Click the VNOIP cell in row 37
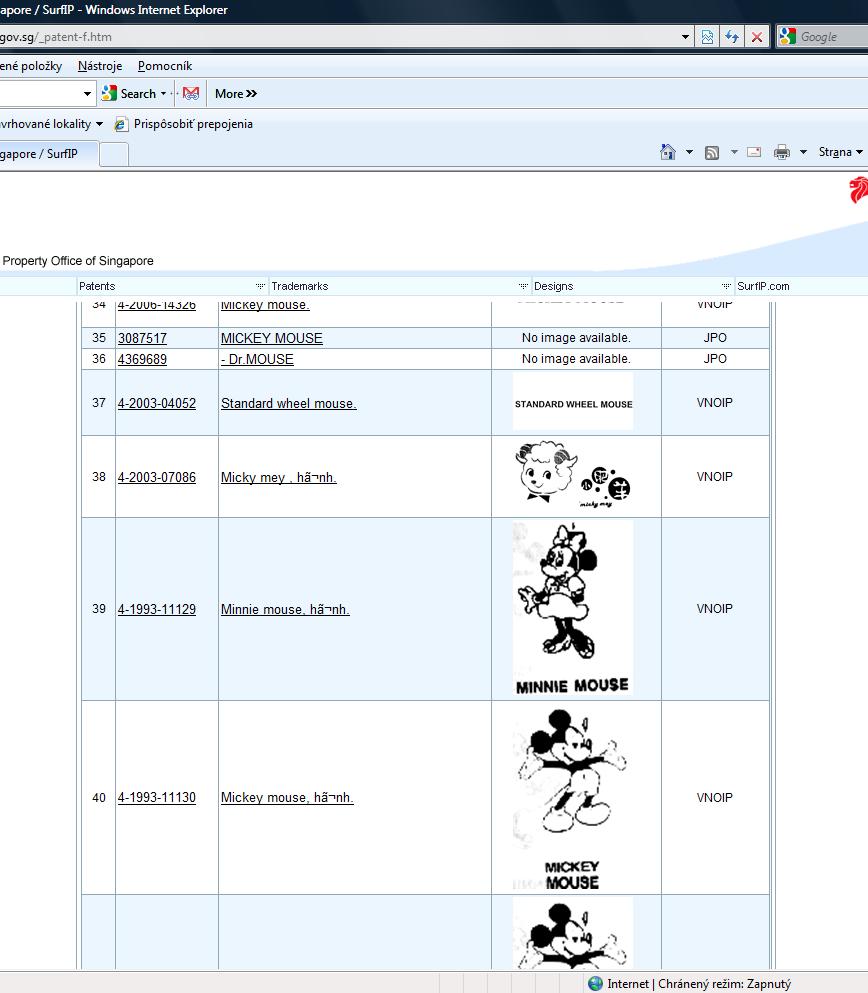Image resolution: width=868 pixels, height=993 pixels. click(x=715, y=403)
